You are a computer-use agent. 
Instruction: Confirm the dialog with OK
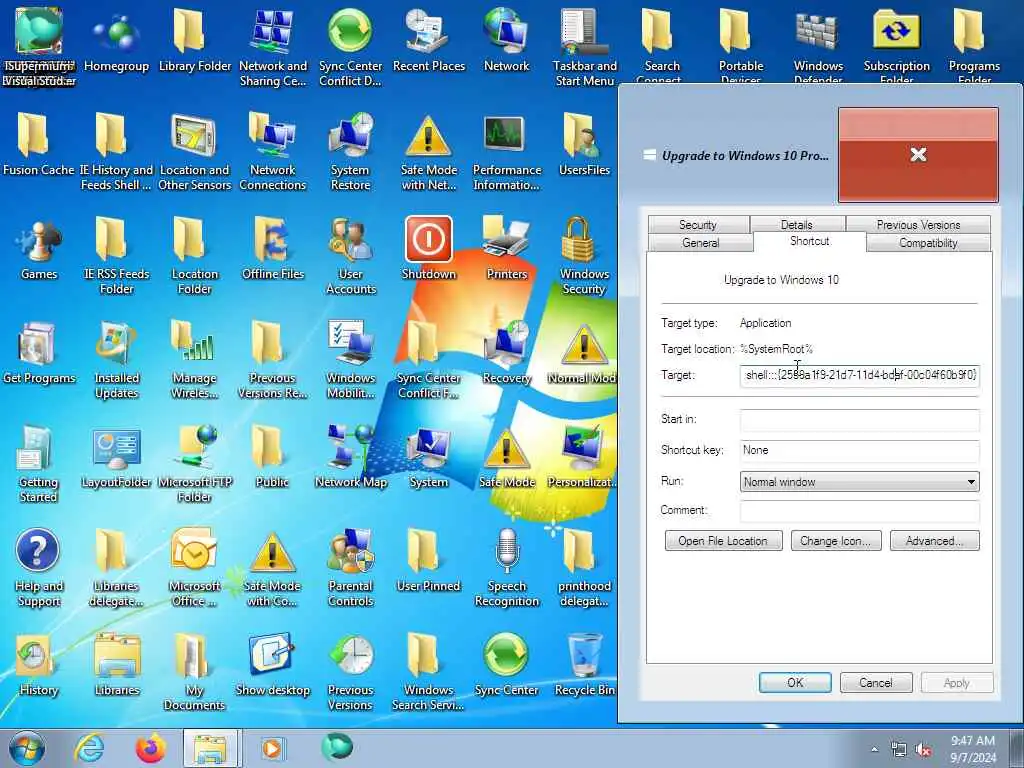click(795, 682)
